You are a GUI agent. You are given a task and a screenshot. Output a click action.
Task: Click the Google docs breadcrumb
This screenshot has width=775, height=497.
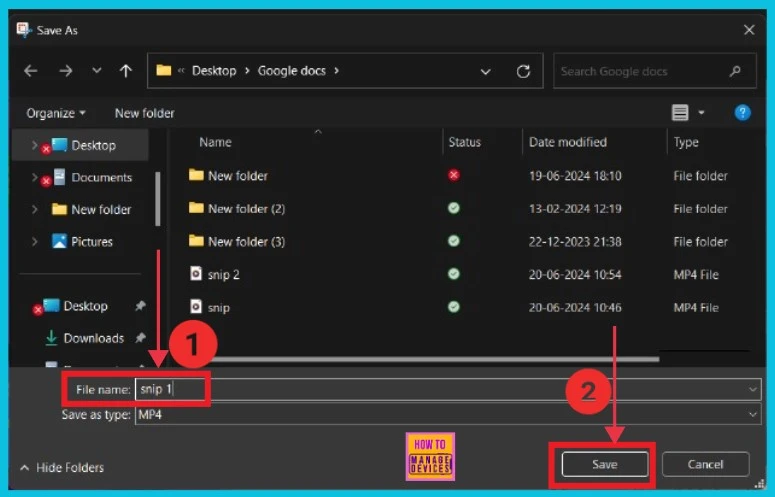click(x=292, y=71)
